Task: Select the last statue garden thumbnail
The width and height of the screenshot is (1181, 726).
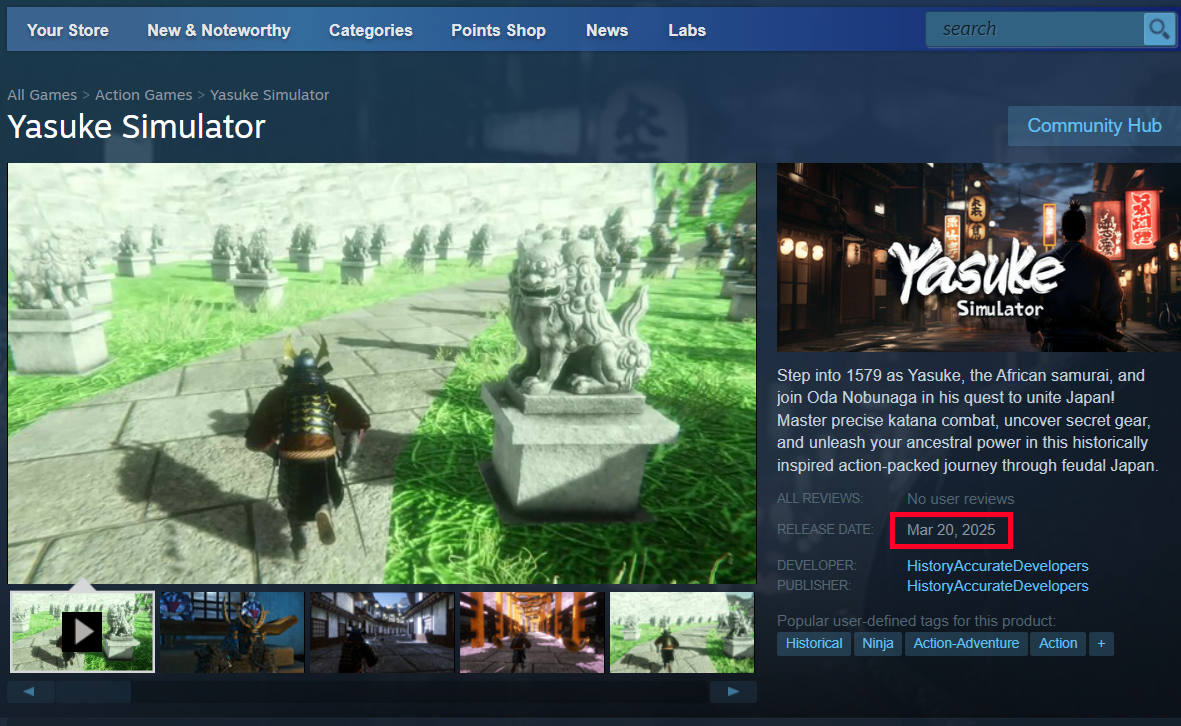Action: tap(682, 632)
